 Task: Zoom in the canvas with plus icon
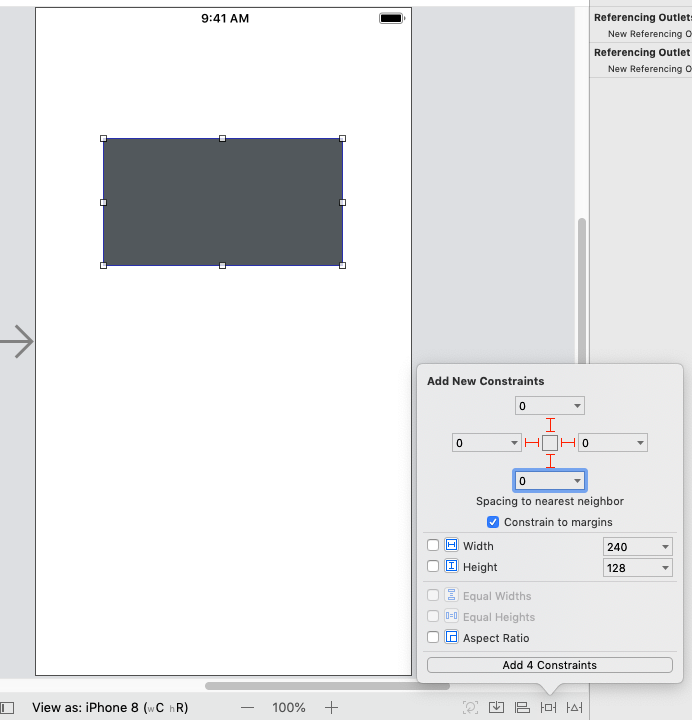click(331, 707)
